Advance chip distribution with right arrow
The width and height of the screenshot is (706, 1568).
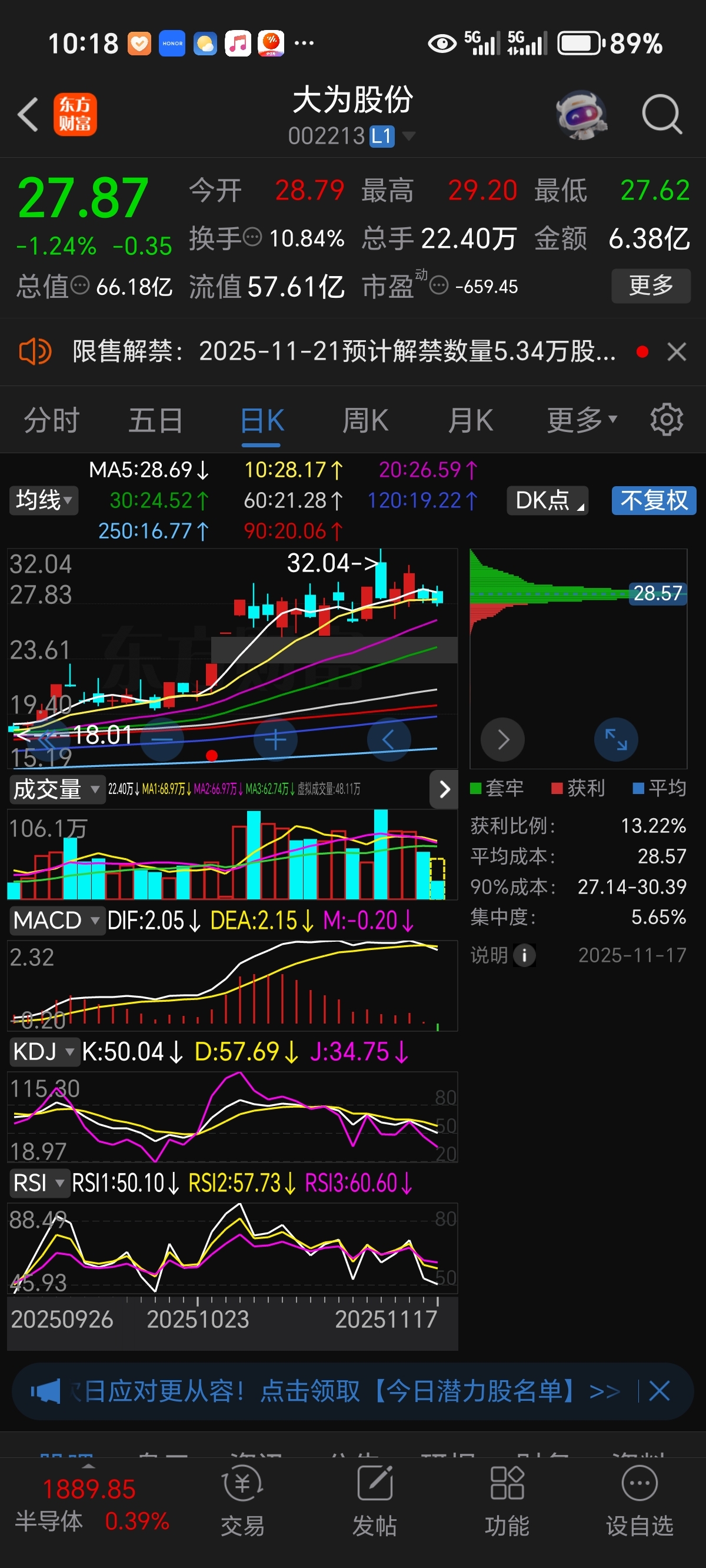click(x=502, y=740)
